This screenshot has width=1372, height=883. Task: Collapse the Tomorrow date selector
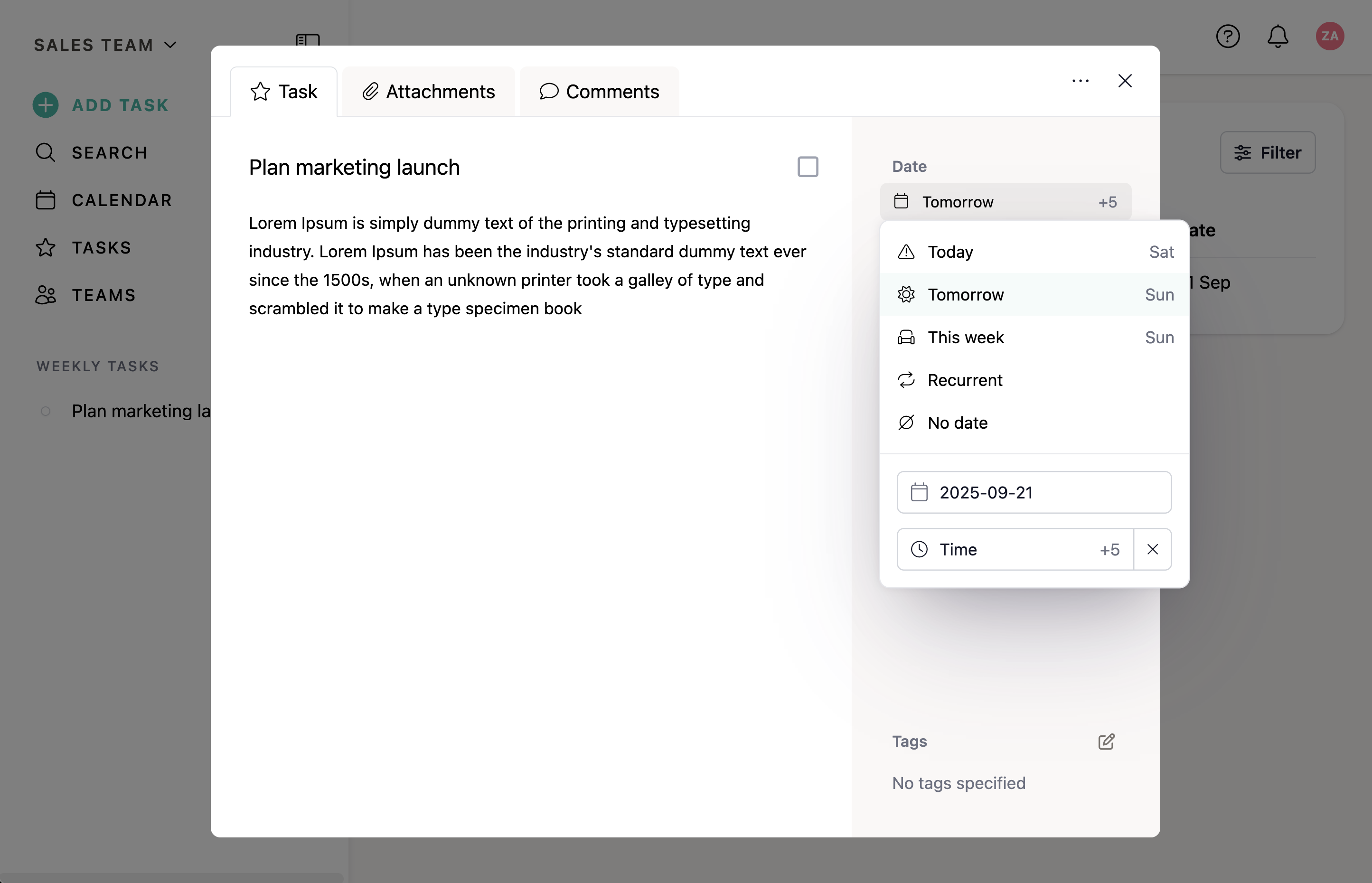coord(1005,202)
